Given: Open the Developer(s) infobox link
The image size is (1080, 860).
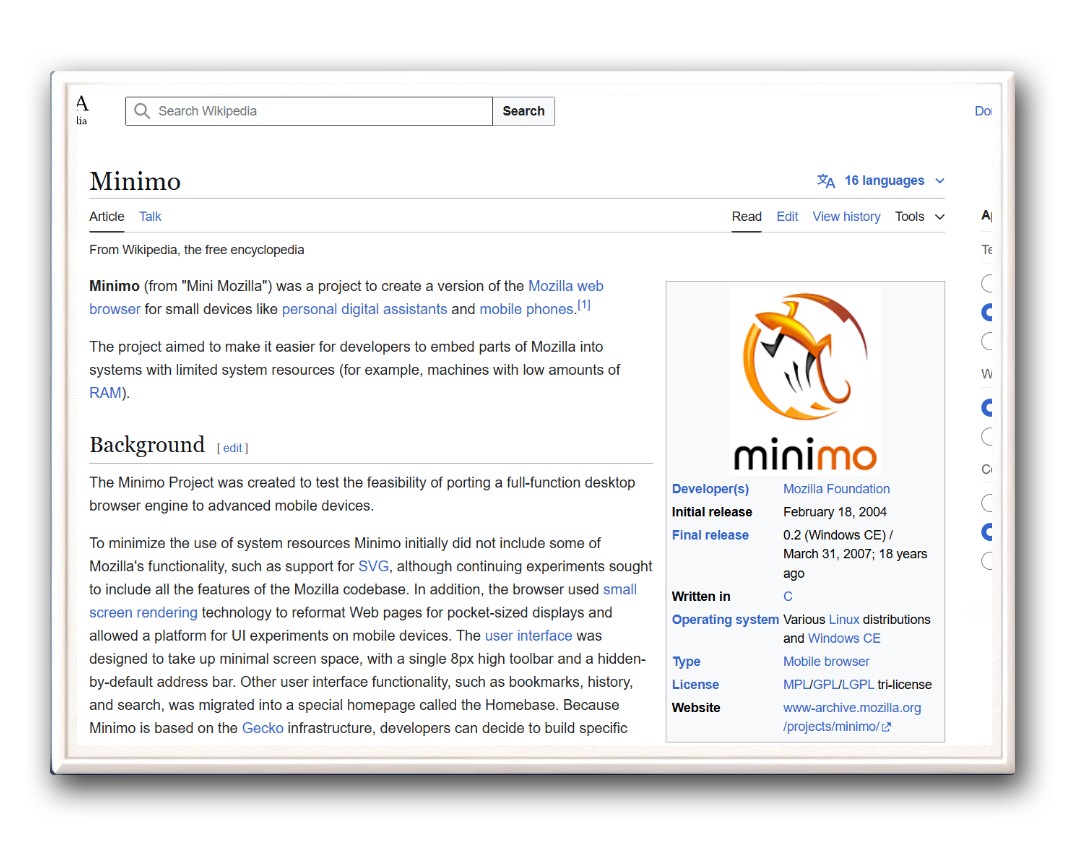Looking at the screenshot, I should point(710,489).
